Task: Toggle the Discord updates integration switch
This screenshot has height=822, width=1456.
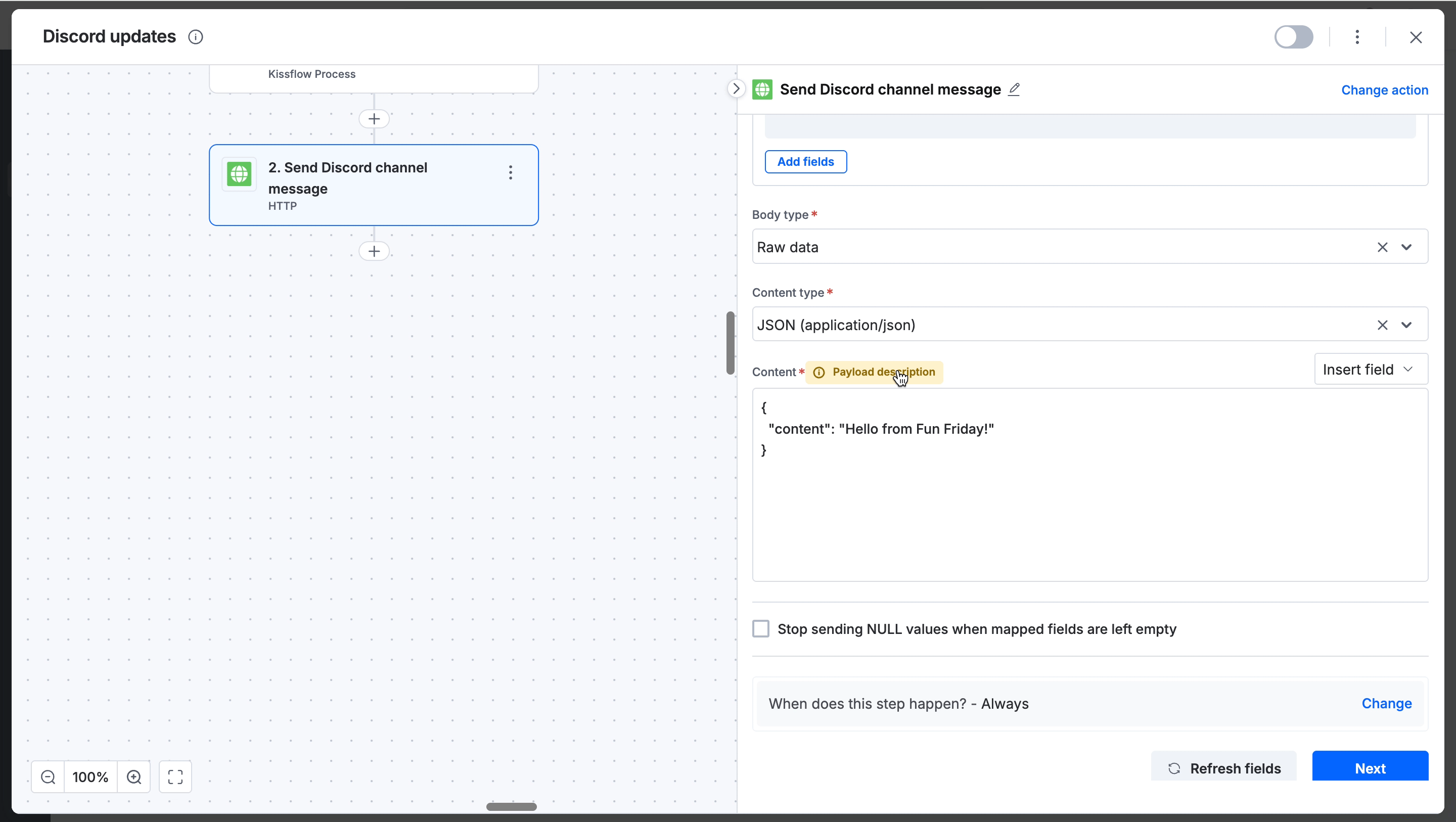Action: coord(1293,37)
